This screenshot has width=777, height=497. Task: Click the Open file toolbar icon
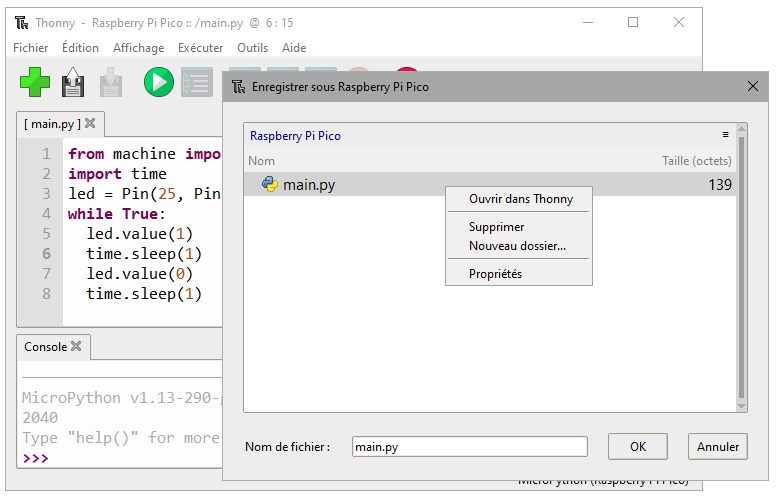coord(73,82)
